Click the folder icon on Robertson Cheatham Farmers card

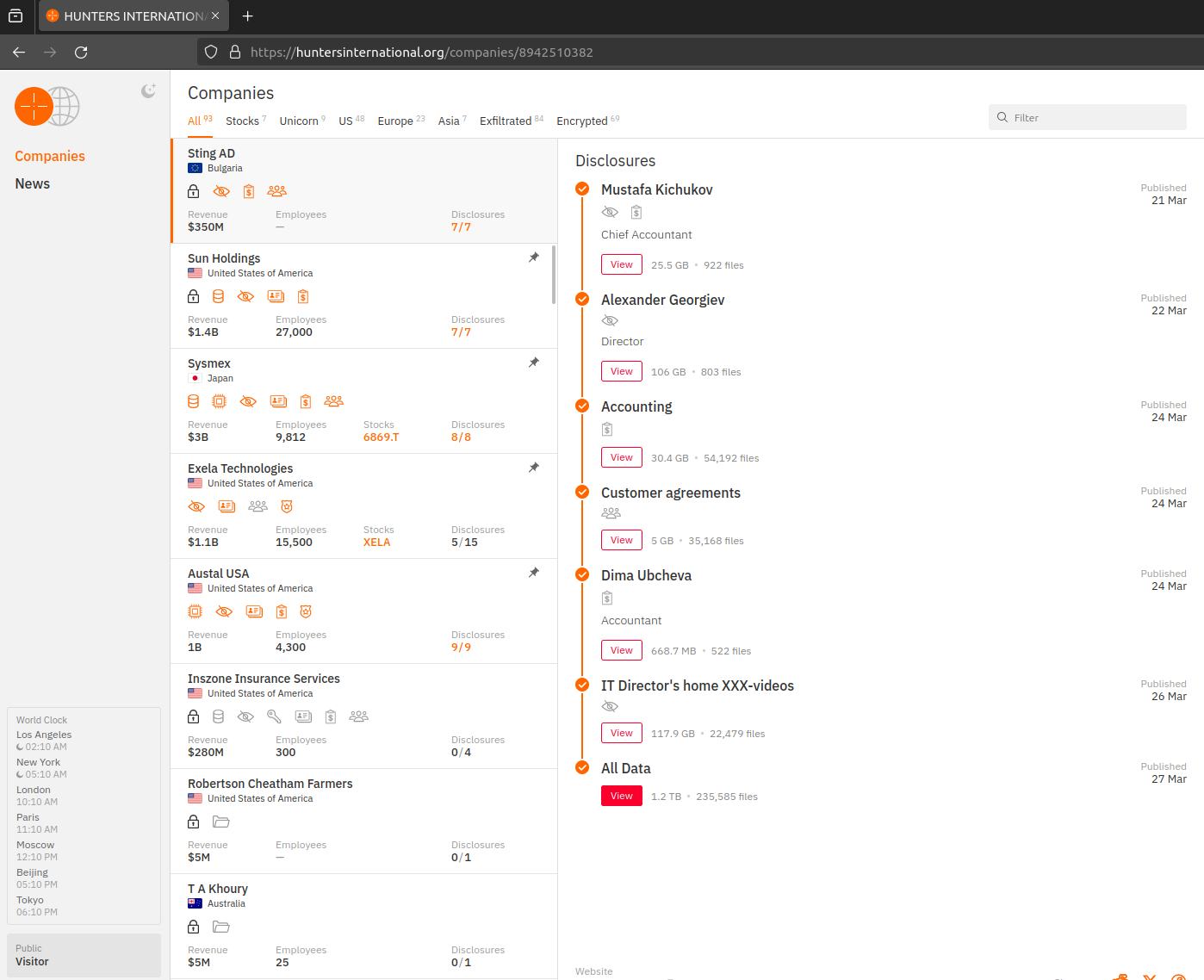click(221, 822)
